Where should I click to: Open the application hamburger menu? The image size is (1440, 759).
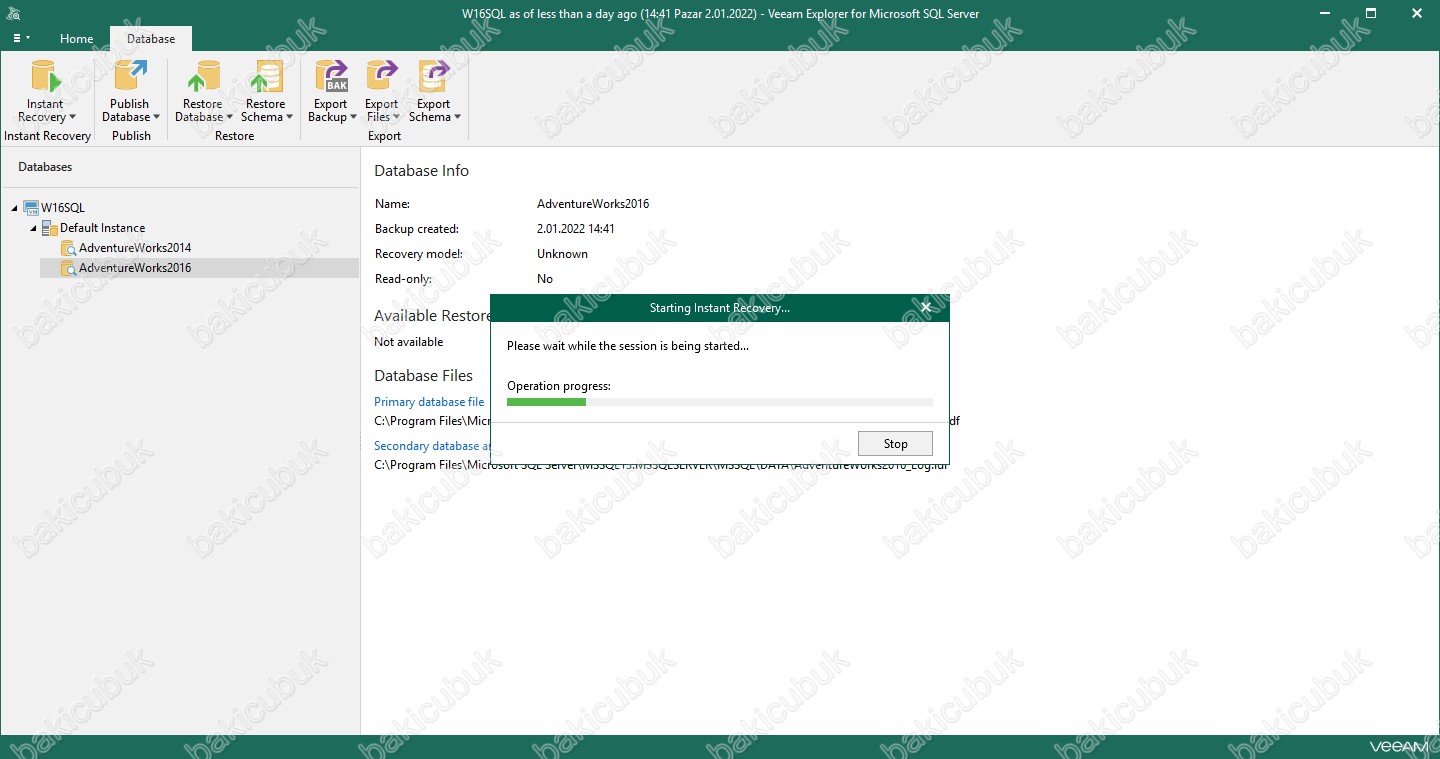[x=19, y=38]
